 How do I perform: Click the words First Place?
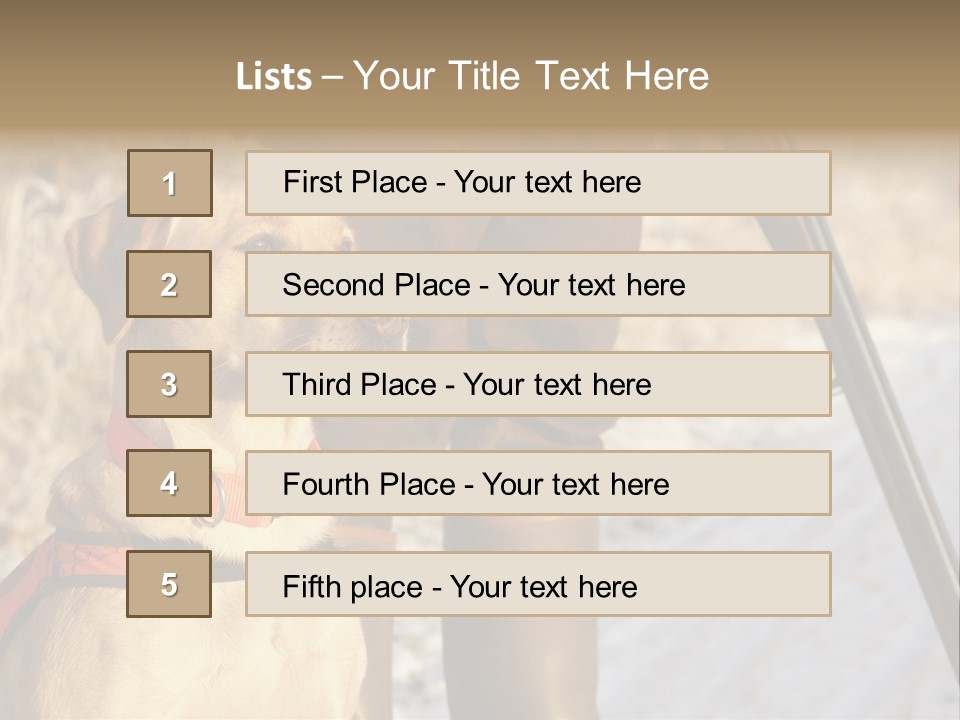point(355,182)
